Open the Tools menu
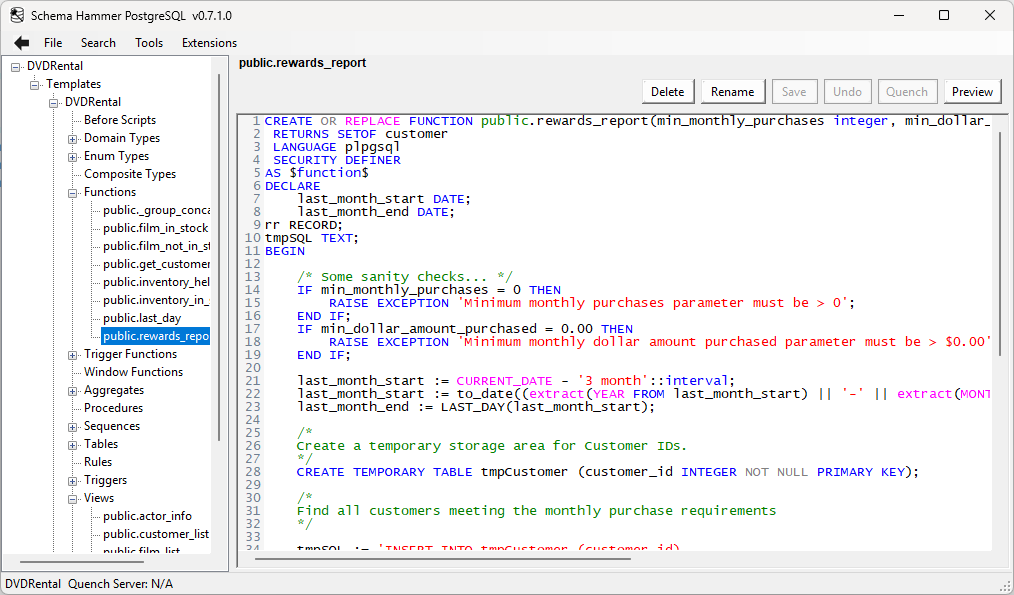1014x595 pixels. [148, 42]
